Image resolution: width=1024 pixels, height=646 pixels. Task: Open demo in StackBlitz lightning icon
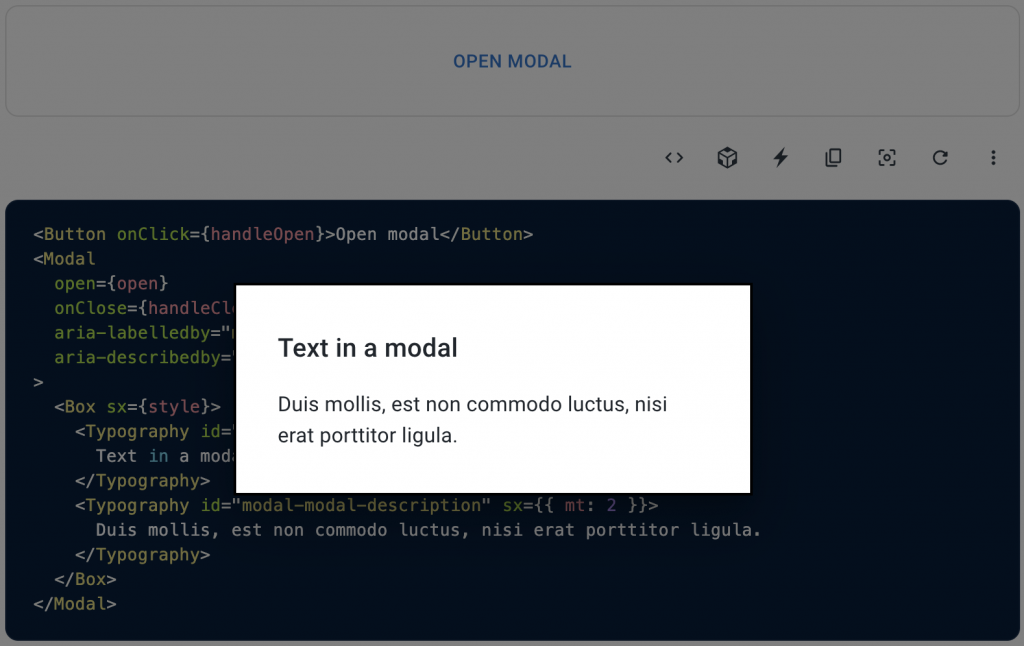pos(780,157)
